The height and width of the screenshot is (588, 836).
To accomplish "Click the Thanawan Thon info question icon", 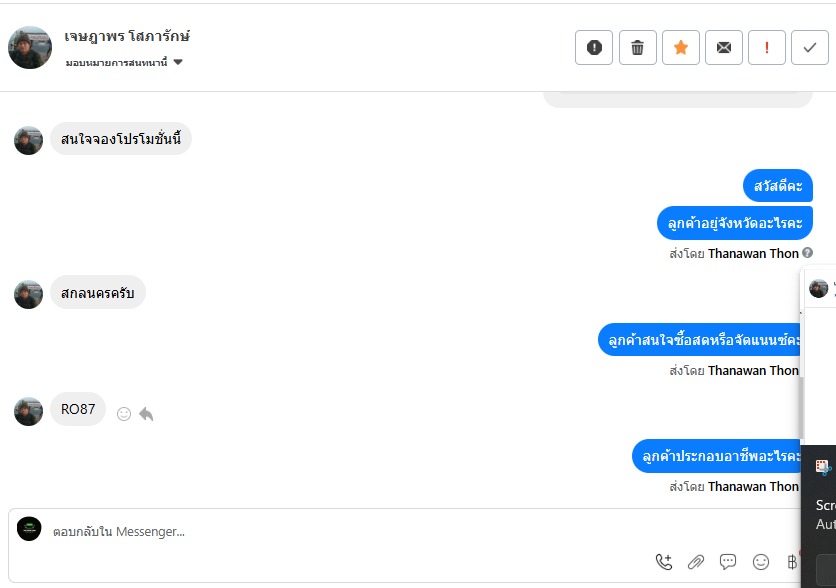I will [807, 253].
